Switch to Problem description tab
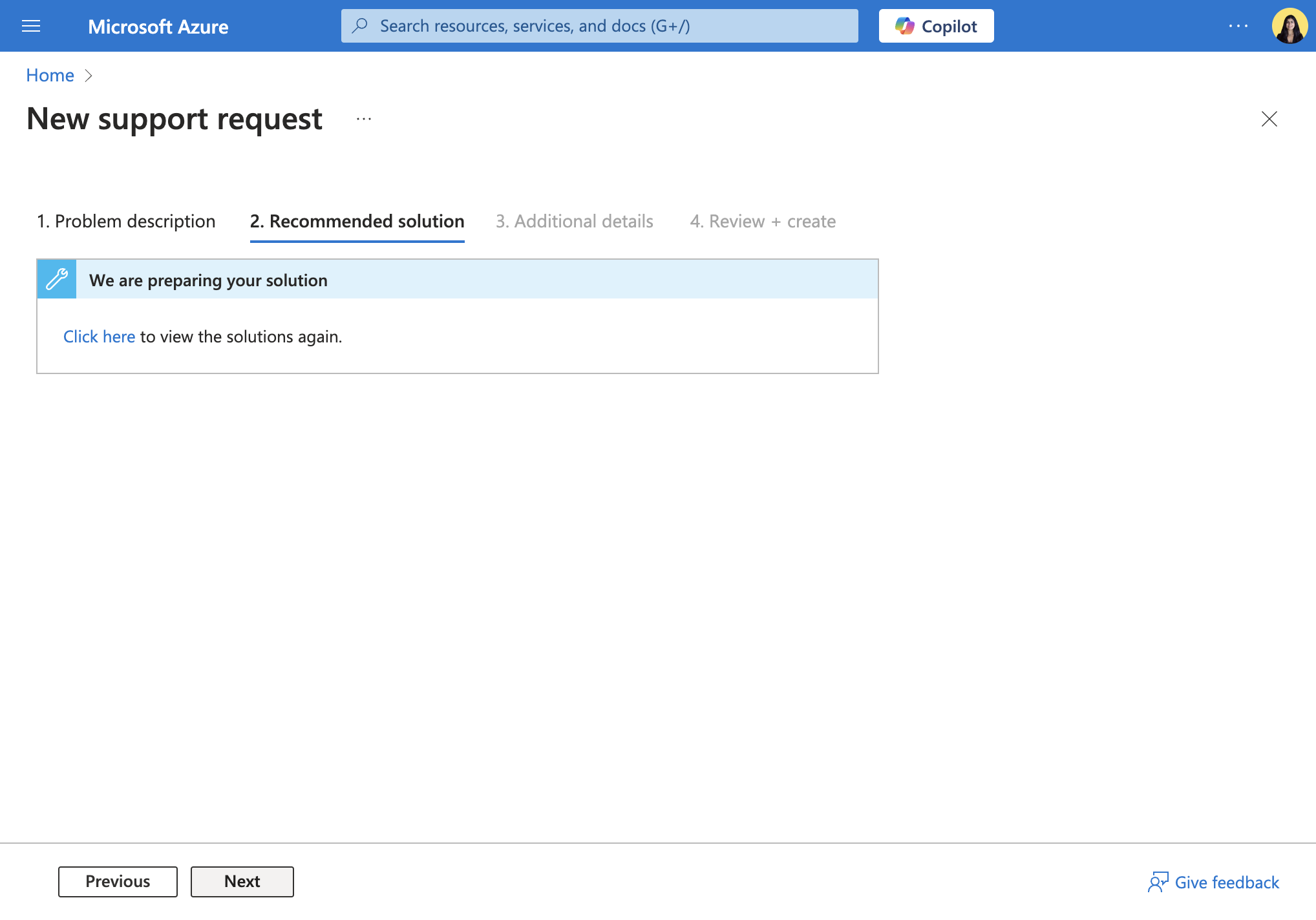Screen dimensions: 1316x920 point(126,222)
